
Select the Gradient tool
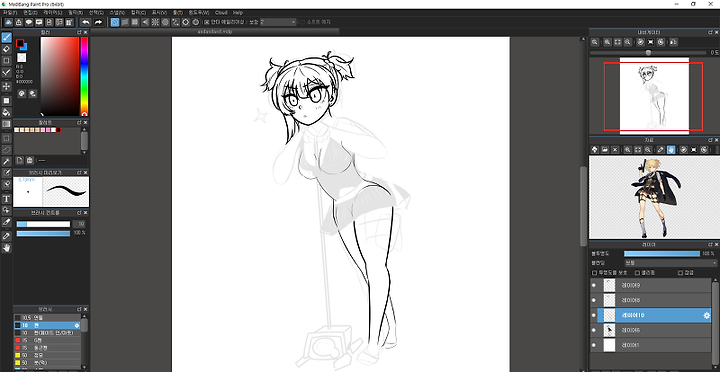pos(6,124)
